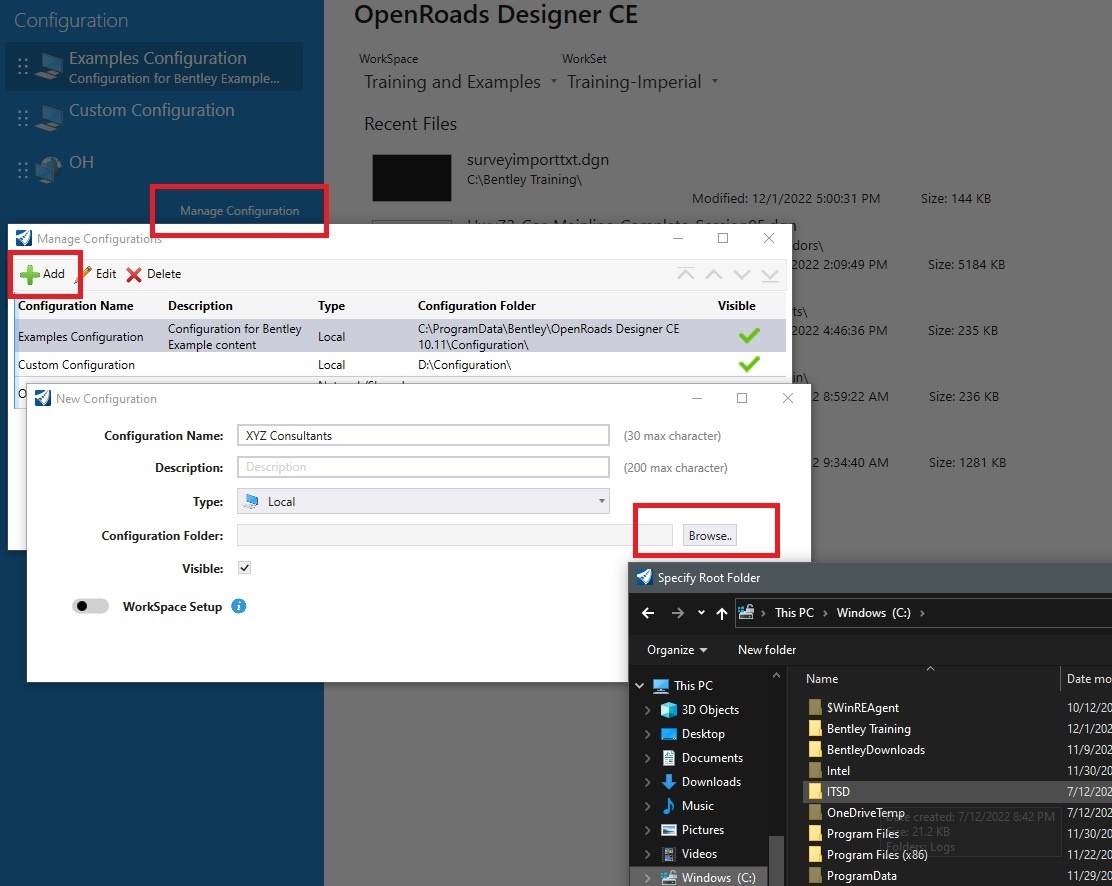The width and height of the screenshot is (1112, 886).
Task: Select the $WinREAgent folder
Action: [x=862, y=707]
